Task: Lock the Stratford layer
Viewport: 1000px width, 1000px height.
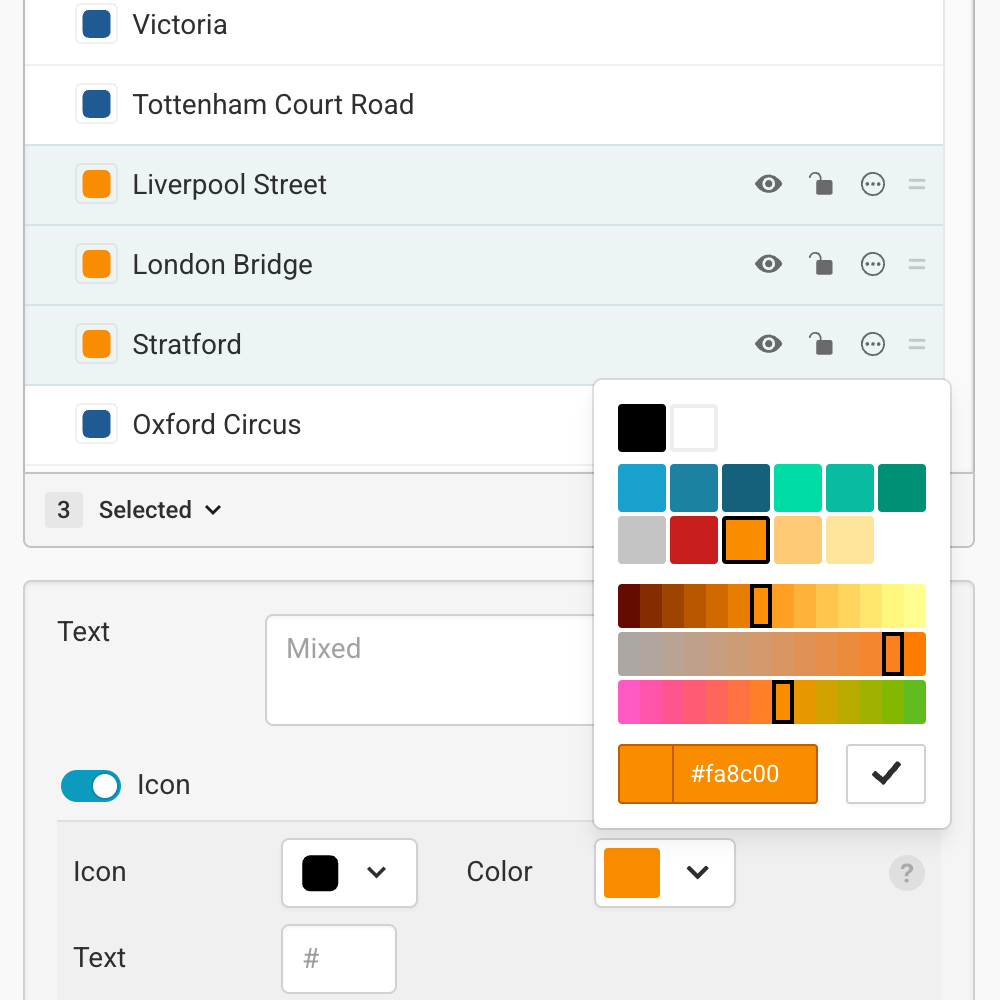Action: pyautogui.click(x=821, y=344)
